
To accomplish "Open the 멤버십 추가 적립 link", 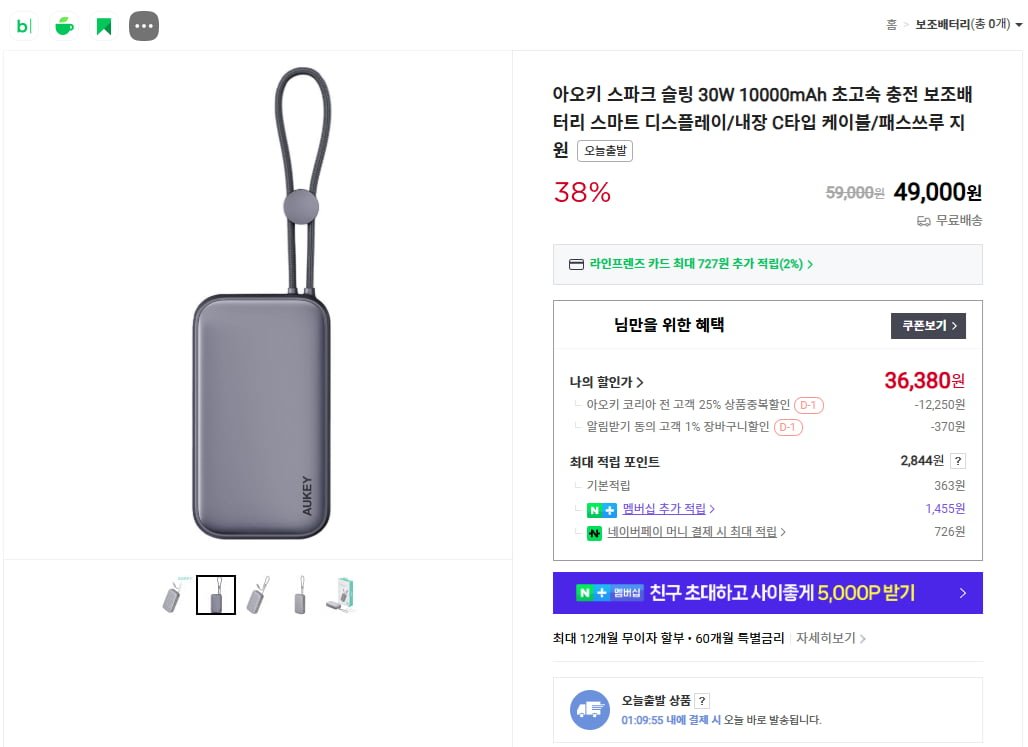I will pyautogui.click(x=668, y=509).
